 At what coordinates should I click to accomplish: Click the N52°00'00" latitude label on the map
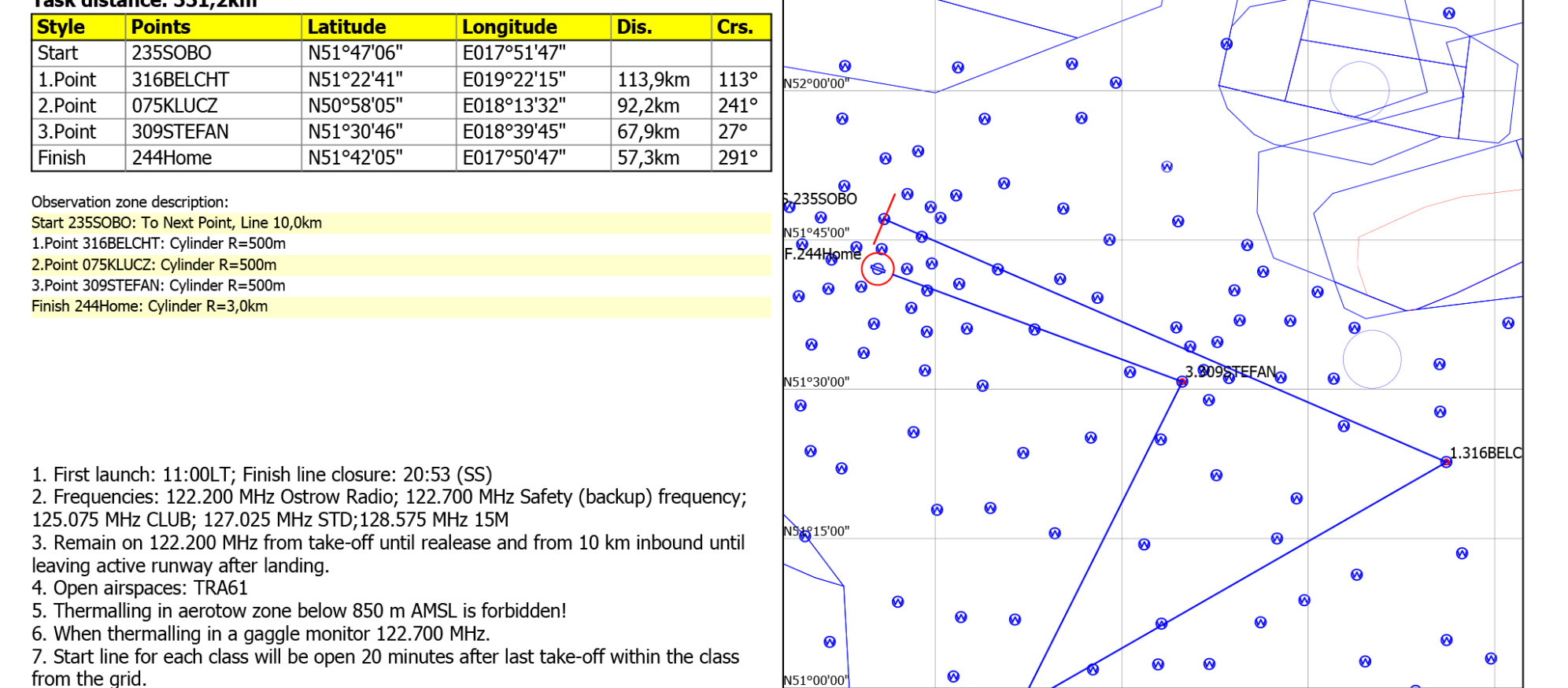pos(816,83)
